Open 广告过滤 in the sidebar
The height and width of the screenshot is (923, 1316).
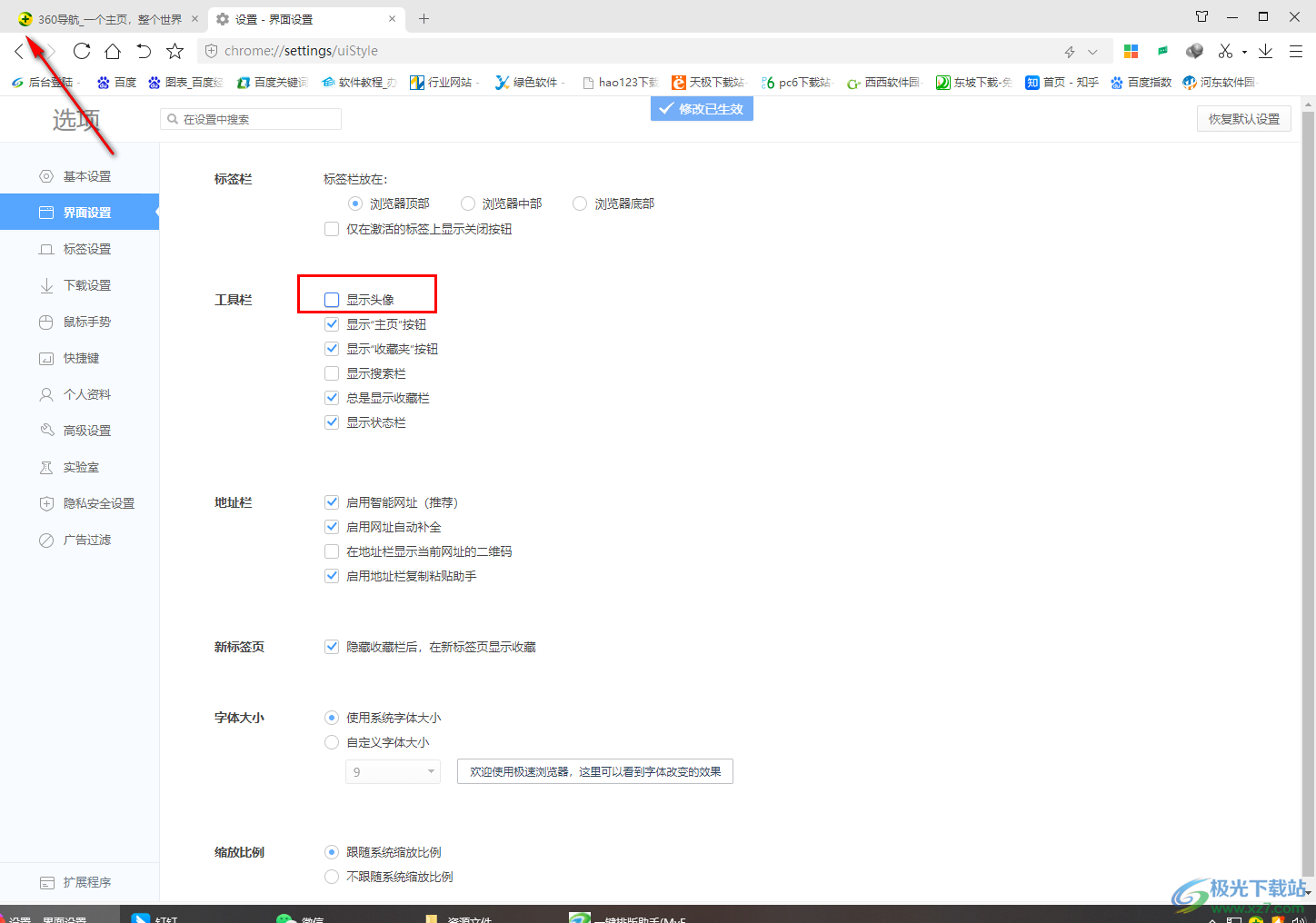[79, 540]
